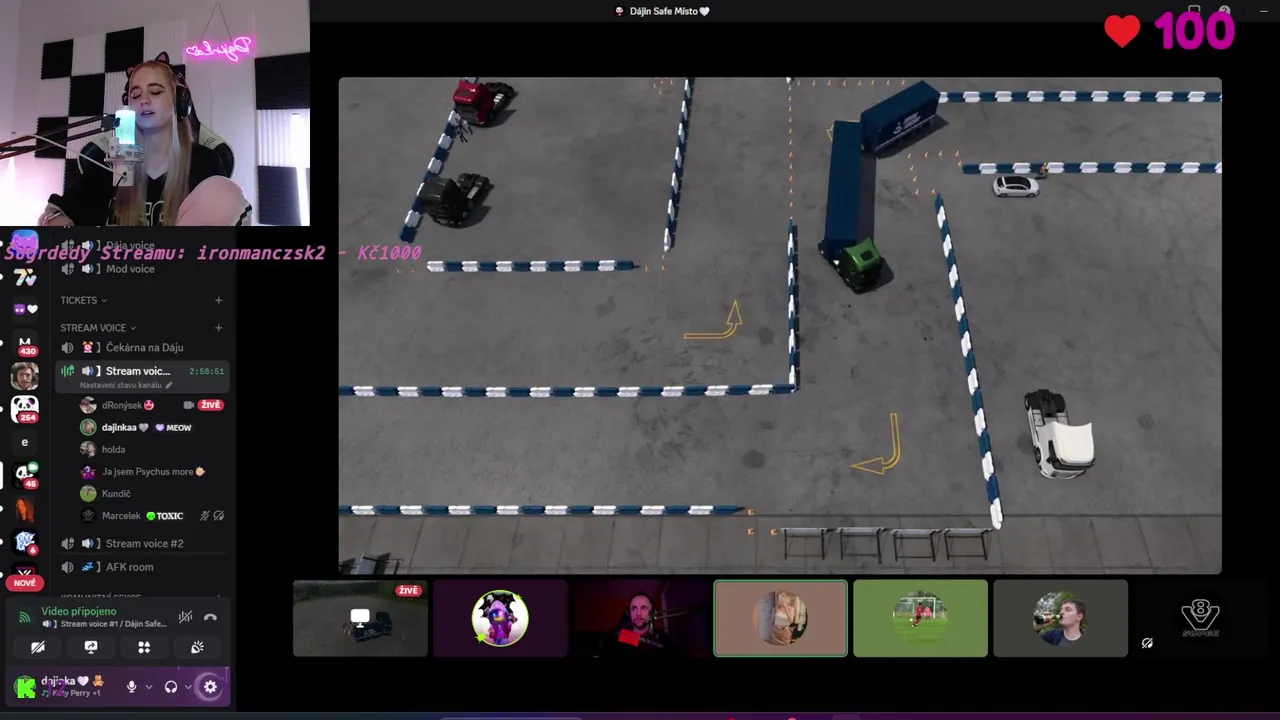Select the highlighted speaking participant tile
The height and width of the screenshot is (720, 1280).
coord(780,618)
